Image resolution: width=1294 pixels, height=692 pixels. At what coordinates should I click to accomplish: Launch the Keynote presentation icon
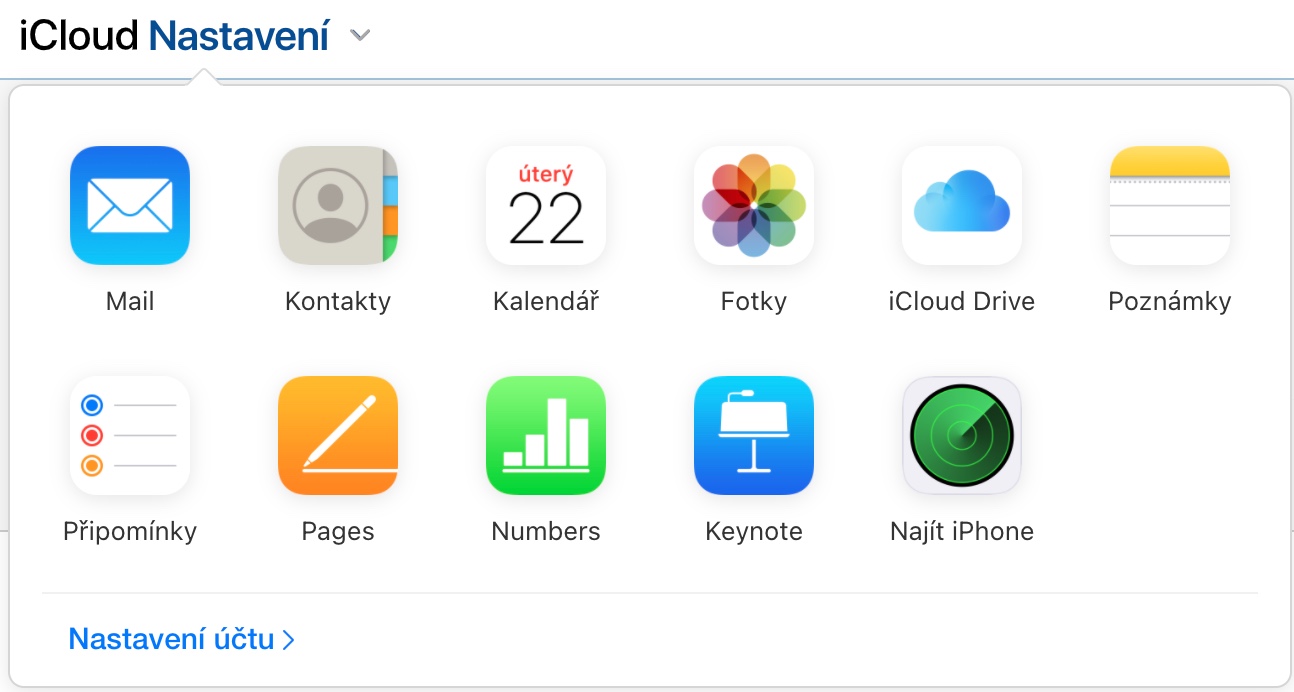click(754, 436)
